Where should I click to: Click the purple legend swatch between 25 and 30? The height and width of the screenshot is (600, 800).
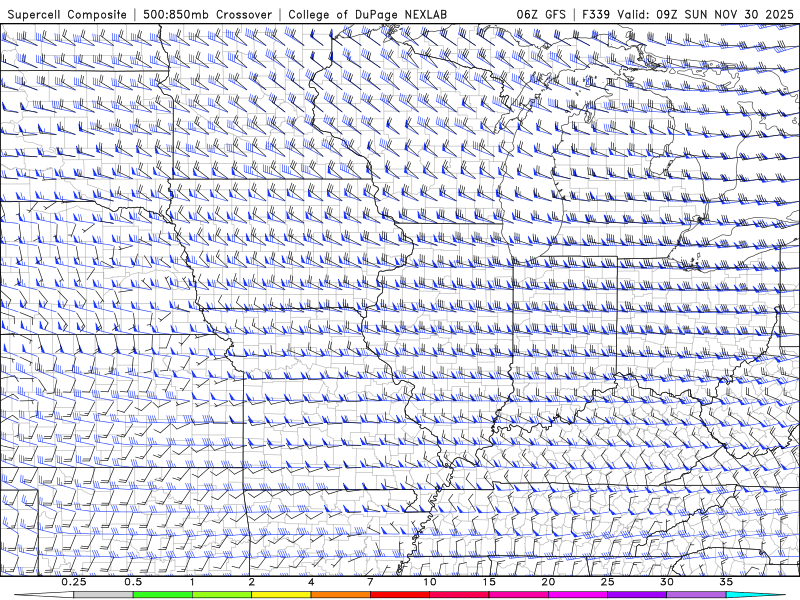coord(637,595)
